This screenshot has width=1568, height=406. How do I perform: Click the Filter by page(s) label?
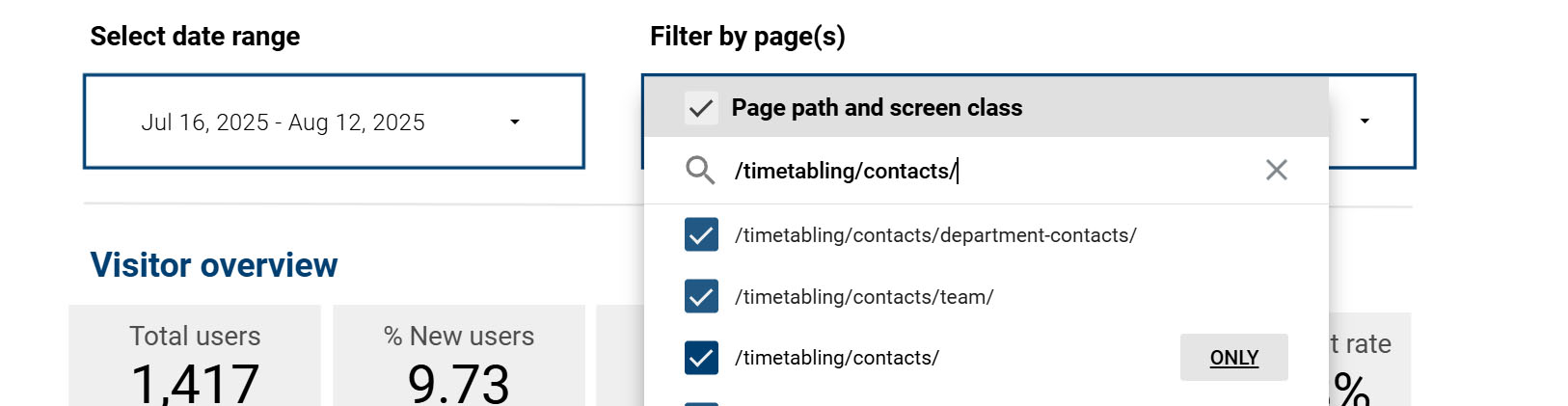click(747, 37)
